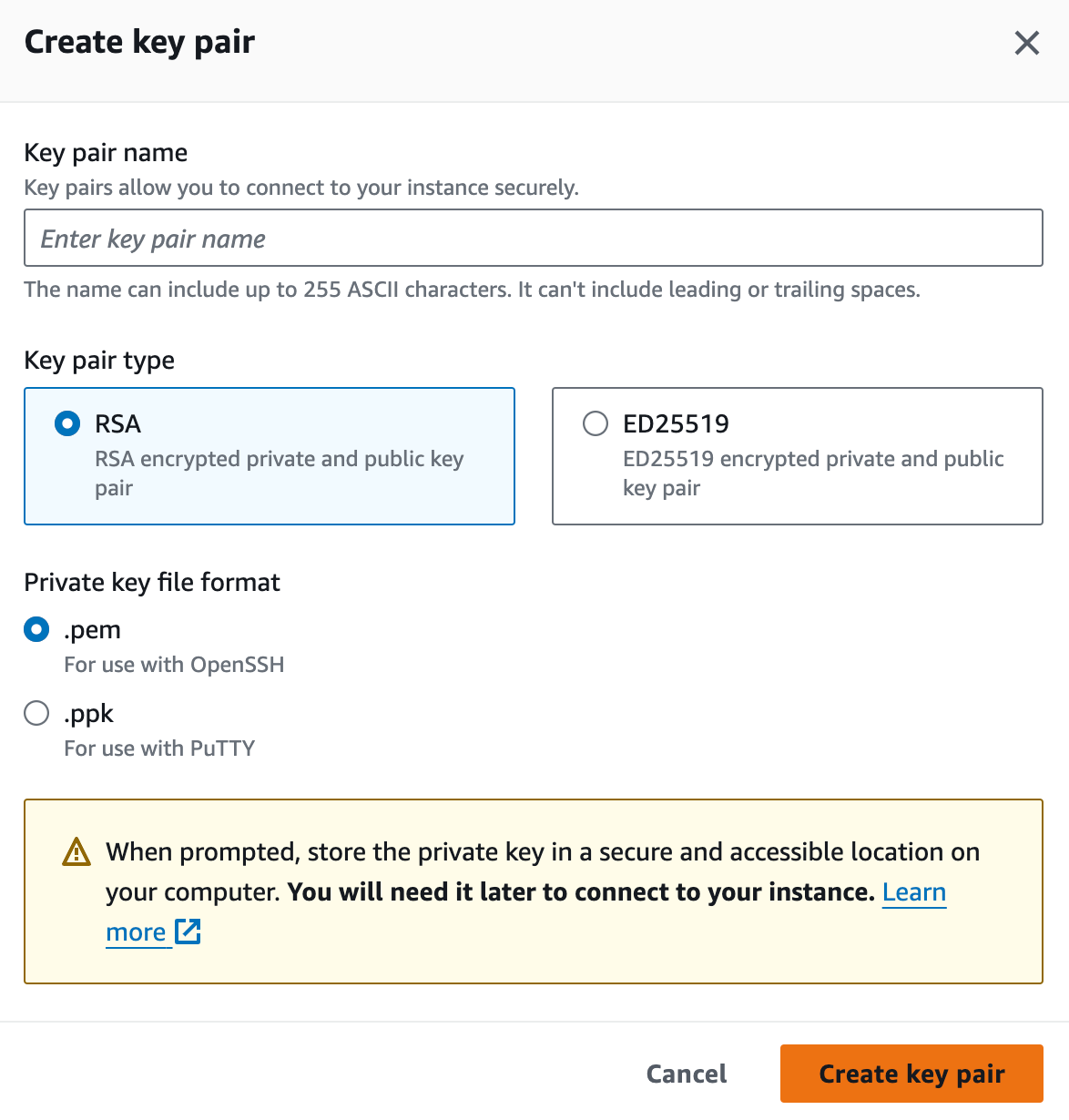Choose the .pem private key format
The height and width of the screenshot is (1120, 1069).
tap(36, 629)
